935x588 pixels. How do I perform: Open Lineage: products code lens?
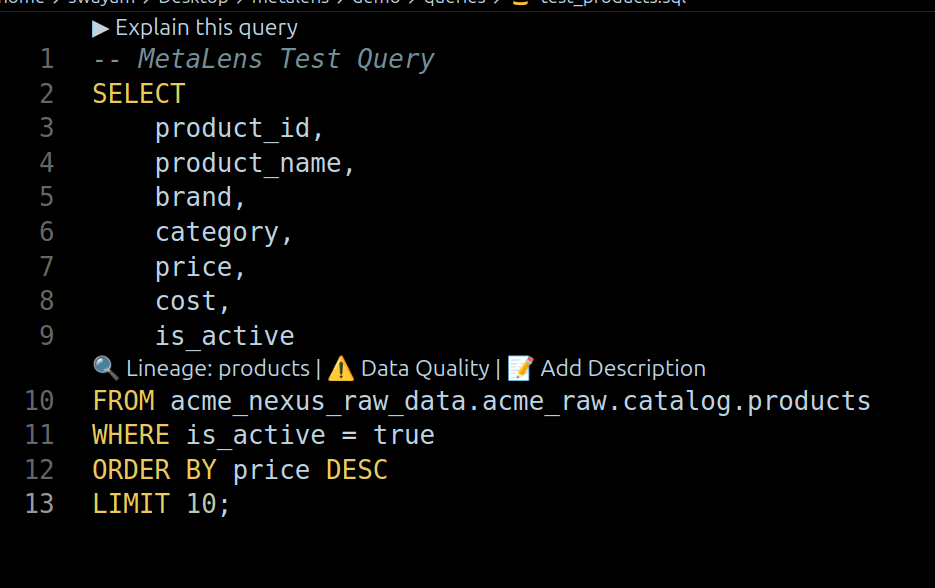[217, 368]
